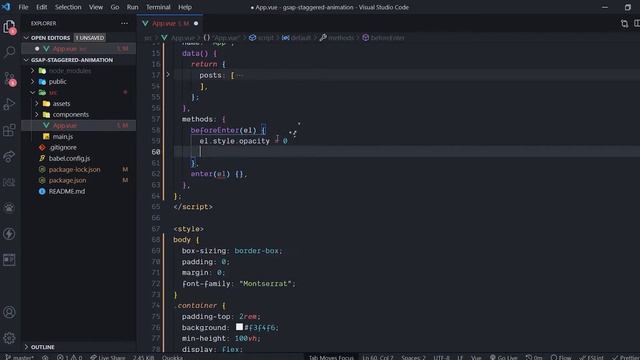Click Go Live in status bar
The image size is (640, 360).
pyautogui.click(x=503, y=357)
